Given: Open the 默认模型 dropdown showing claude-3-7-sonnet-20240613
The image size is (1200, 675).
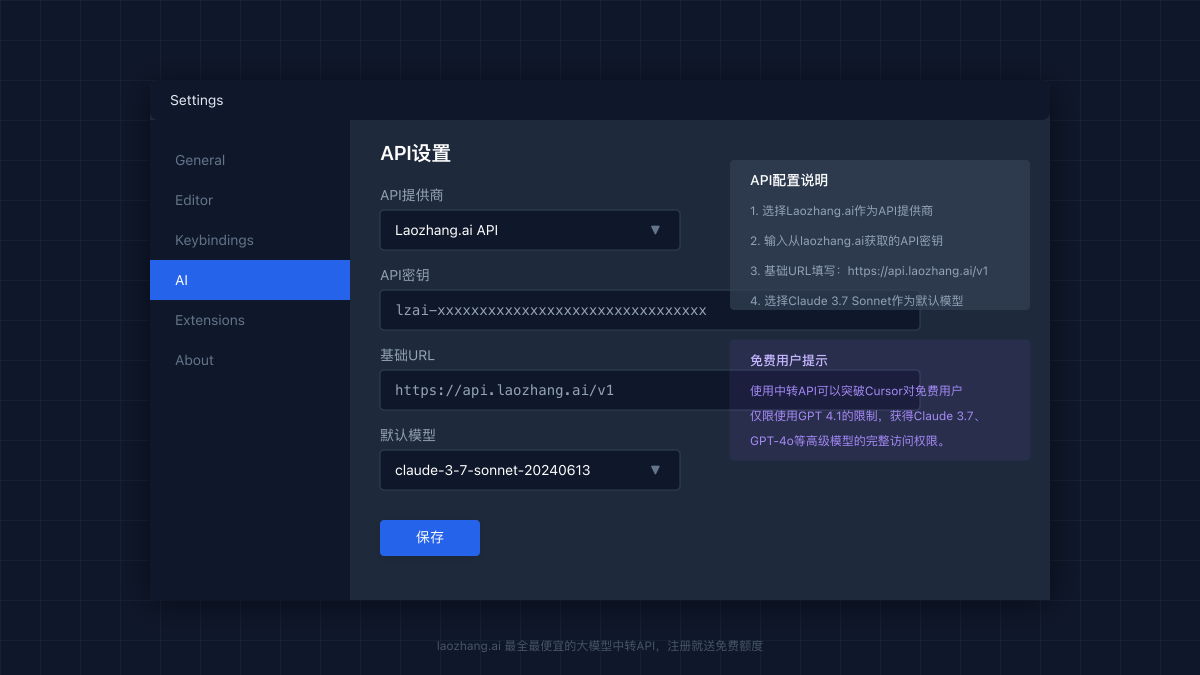Looking at the screenshot, I should pyautogui.click(x=530, y=470).
